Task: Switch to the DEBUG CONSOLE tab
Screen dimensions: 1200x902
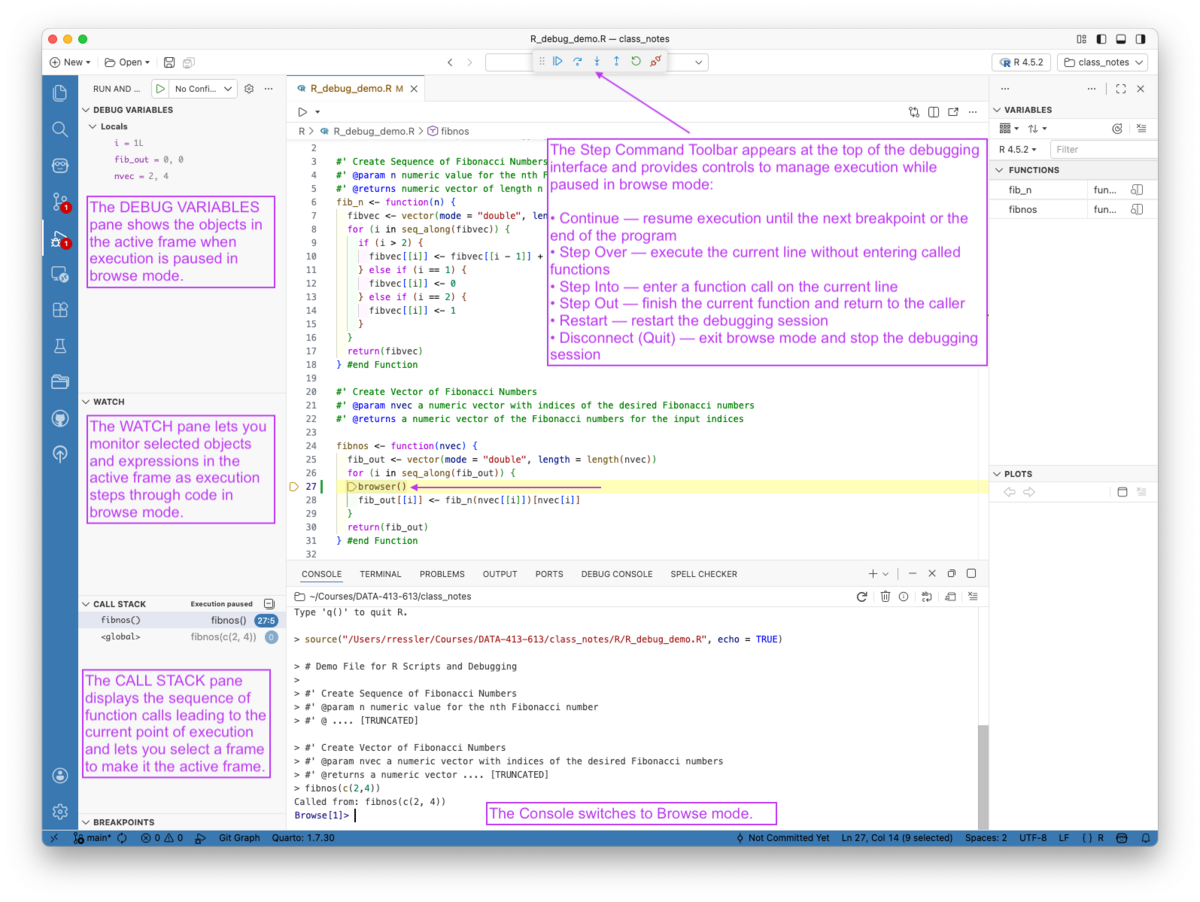Action: [617, 574]
